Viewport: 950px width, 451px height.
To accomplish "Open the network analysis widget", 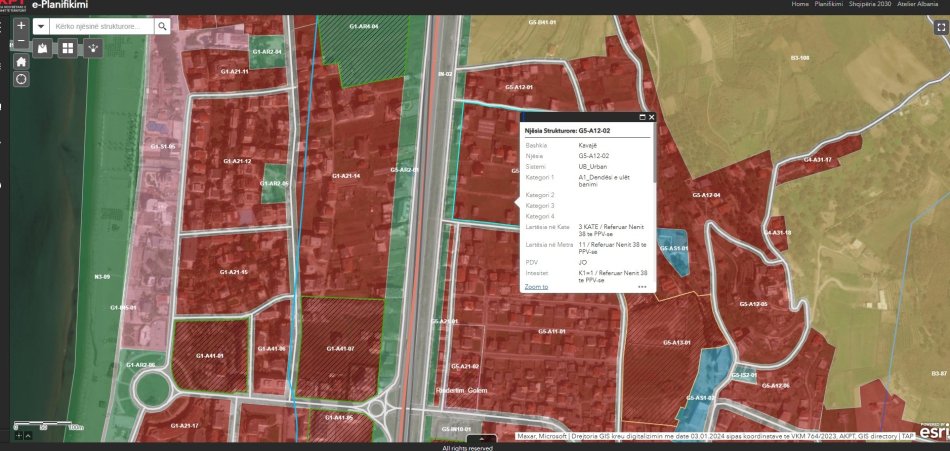I will point(93,47).
